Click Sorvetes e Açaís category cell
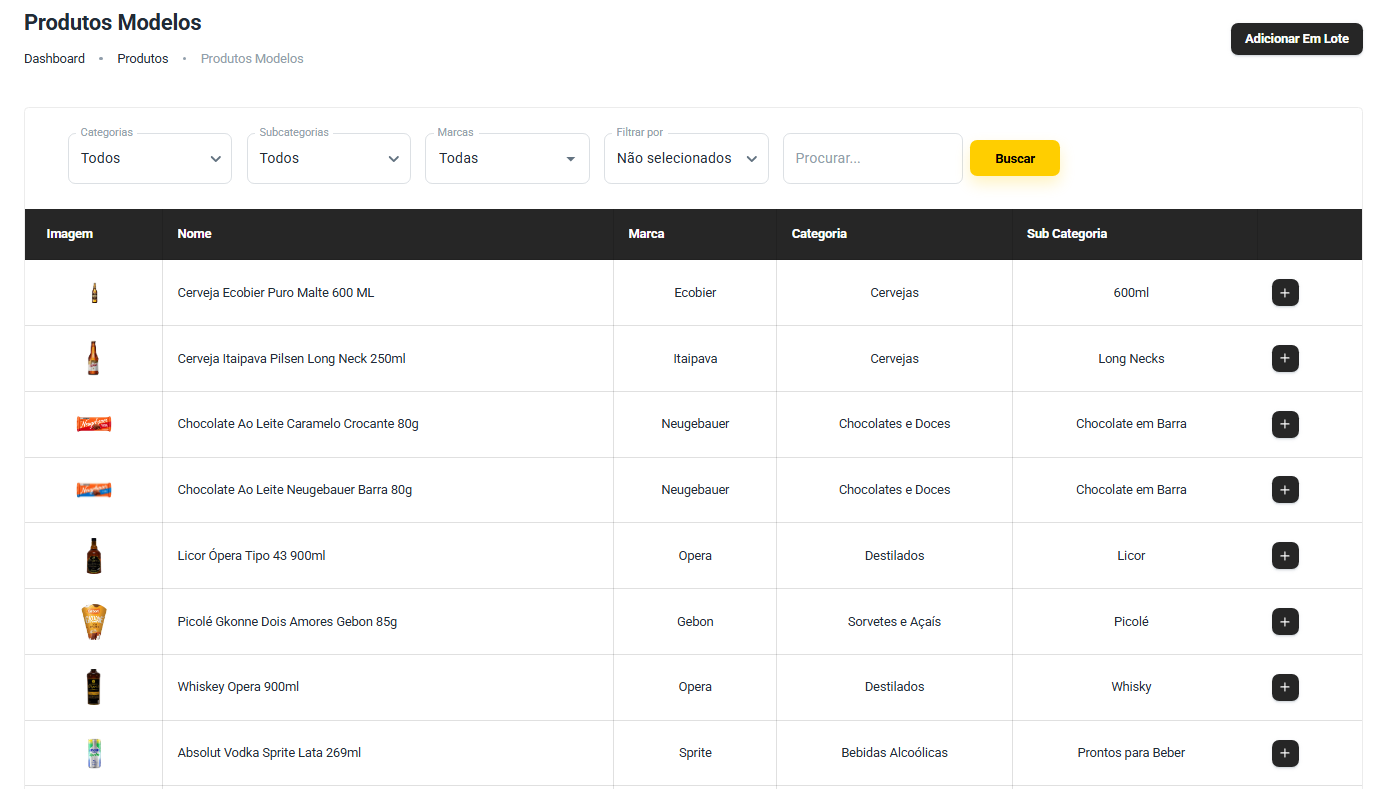1388x789 pixels. coord(894,622)
